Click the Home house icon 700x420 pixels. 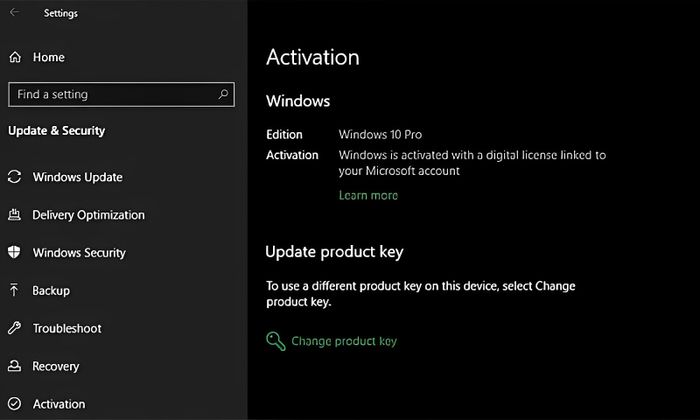click(x=15, y=57)
